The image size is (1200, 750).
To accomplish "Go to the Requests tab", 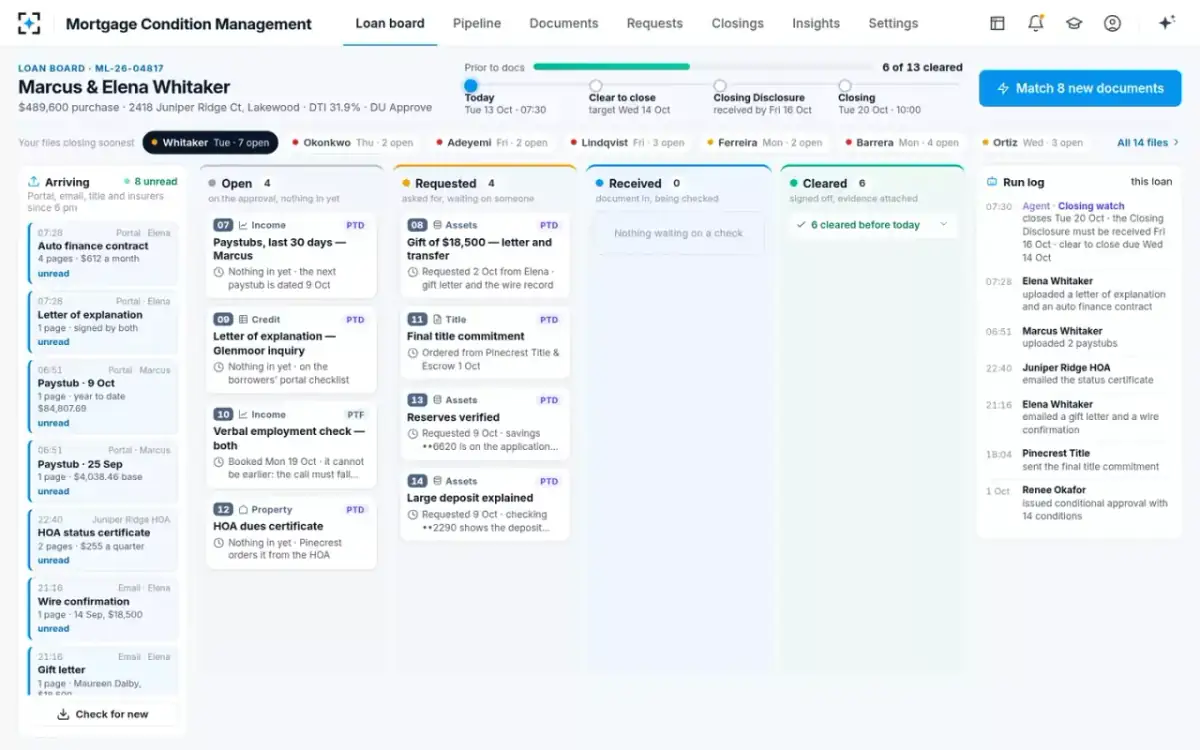I will (x=655, y=23).
